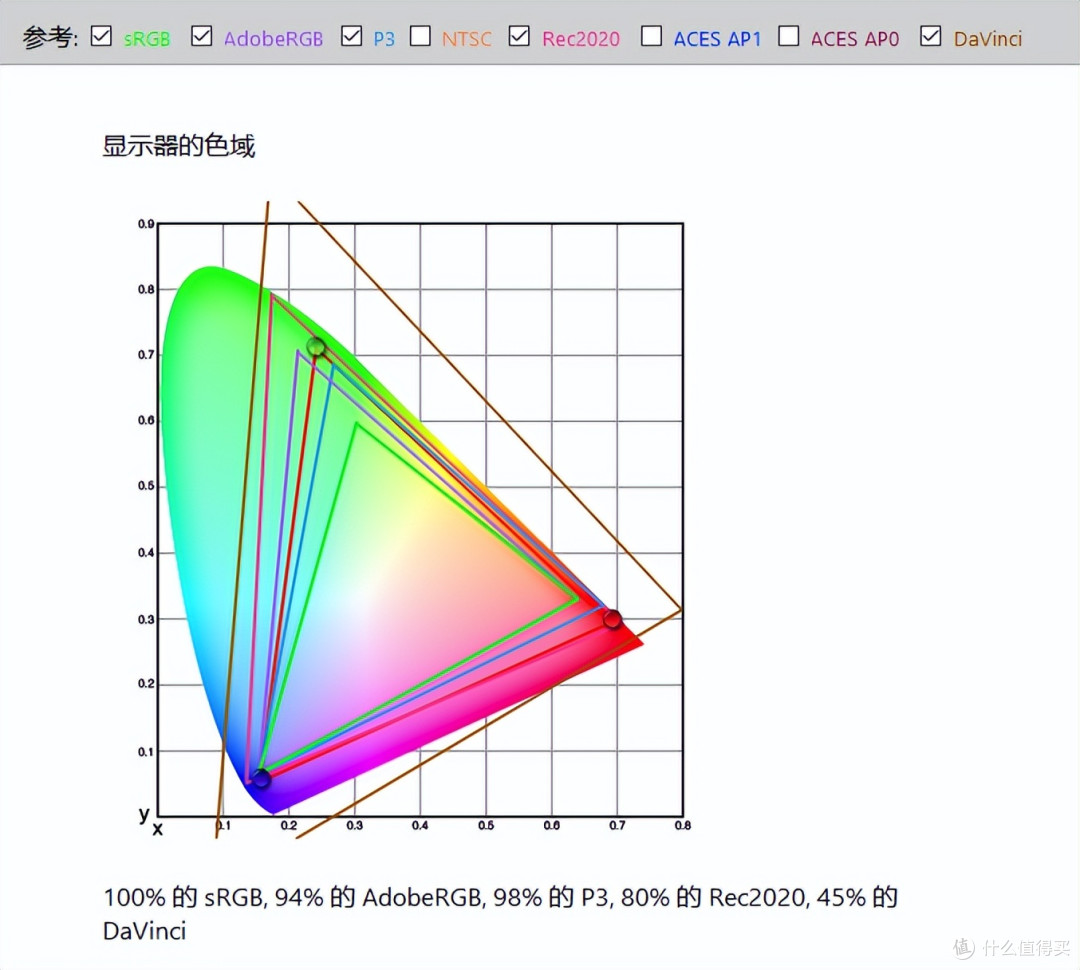Check the ACES AP1 checkbox
The image size is (1080, 970).
[x=651, y=36]
